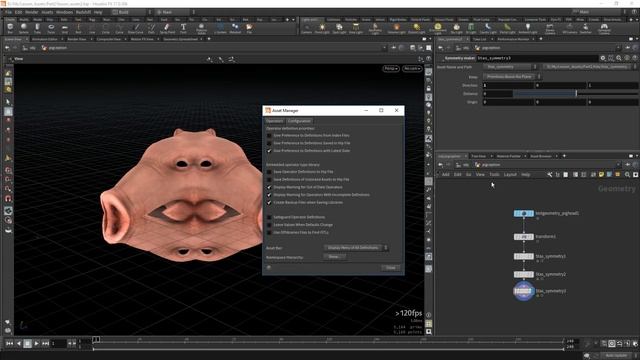Select the File shelf tool
Image resolution: width=640 pixels, height=360 pixels.
point(249,28)
